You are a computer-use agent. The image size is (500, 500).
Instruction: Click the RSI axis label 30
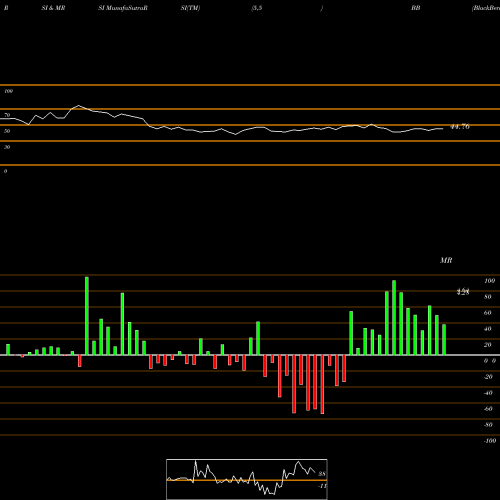[x=7, y=147]
